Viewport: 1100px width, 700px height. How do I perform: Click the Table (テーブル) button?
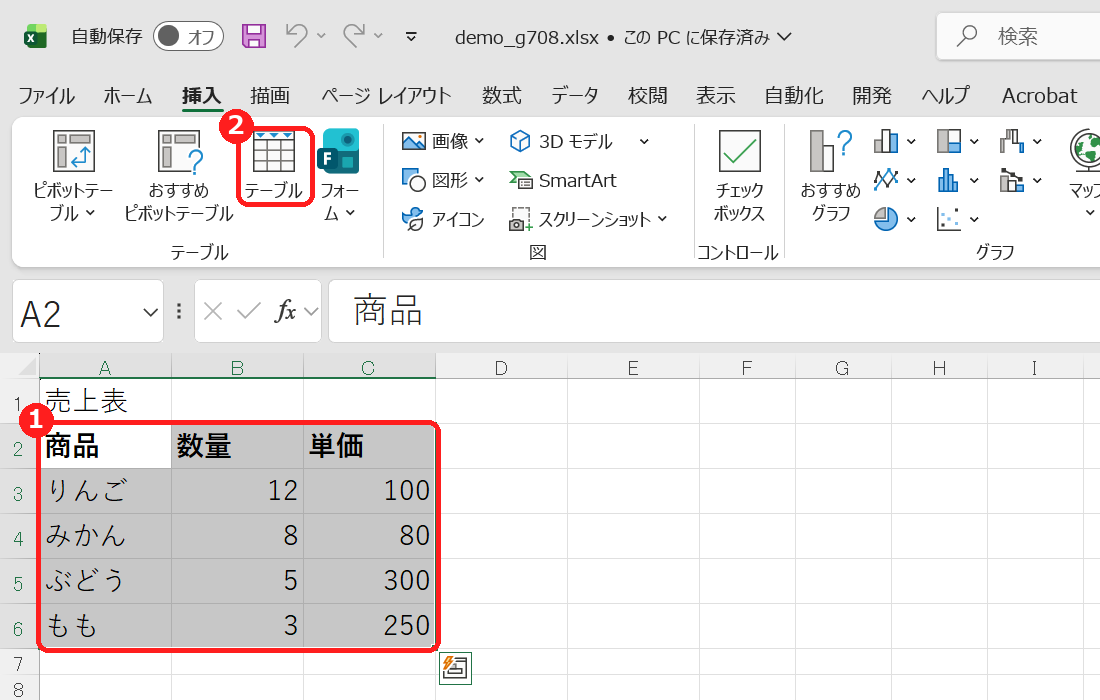(274, 166)
